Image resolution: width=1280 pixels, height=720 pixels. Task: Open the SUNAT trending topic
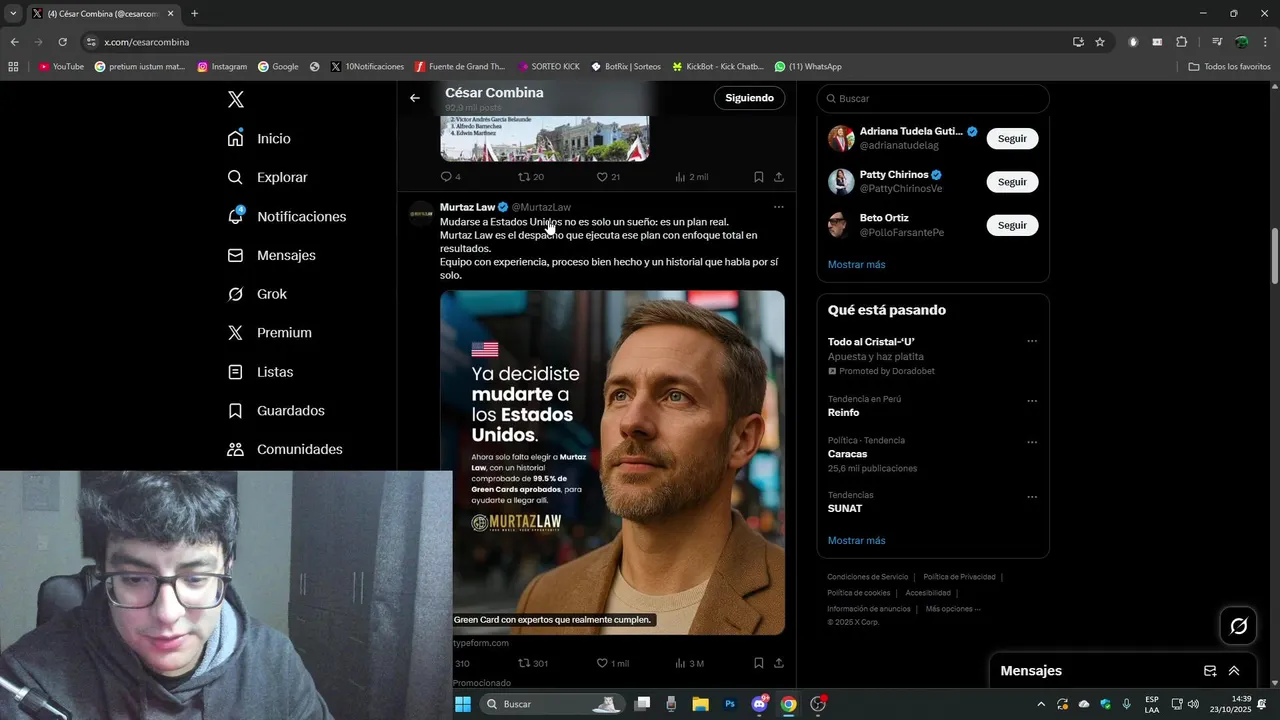pos(845,509)
